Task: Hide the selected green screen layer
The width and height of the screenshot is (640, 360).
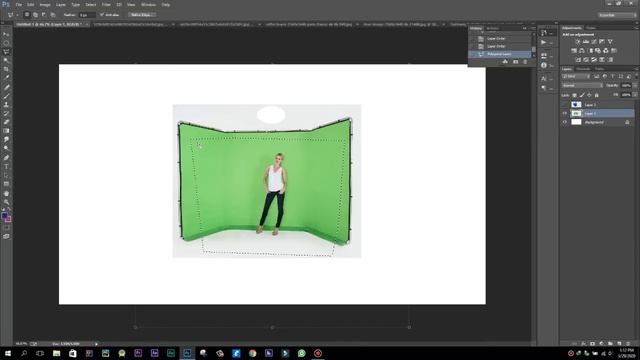Action: (x=565, y=113)
